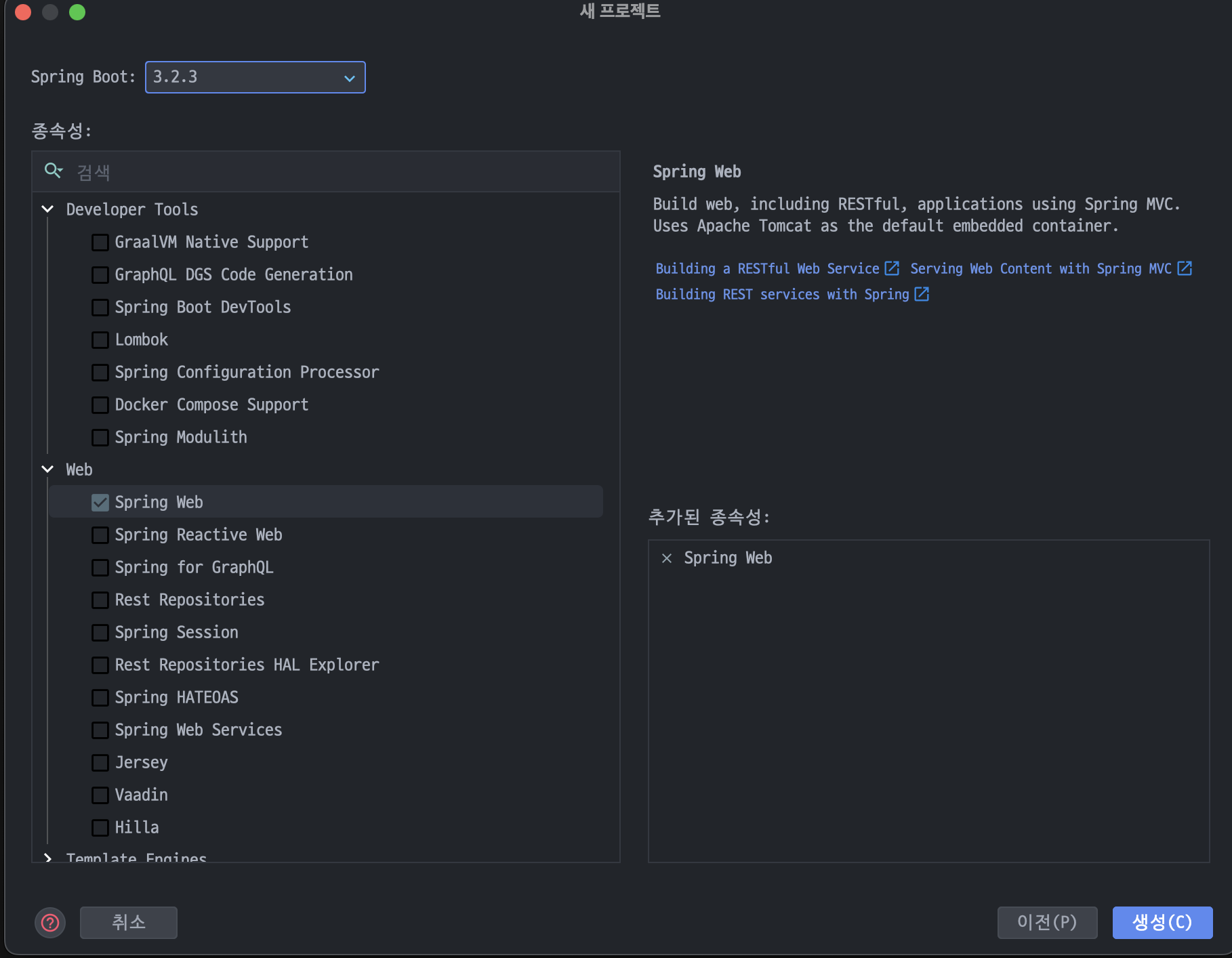Check Spring Configuration Processor
Image resolution: width=1232 pixels, height=958 pixels.
tap(100, 373)
